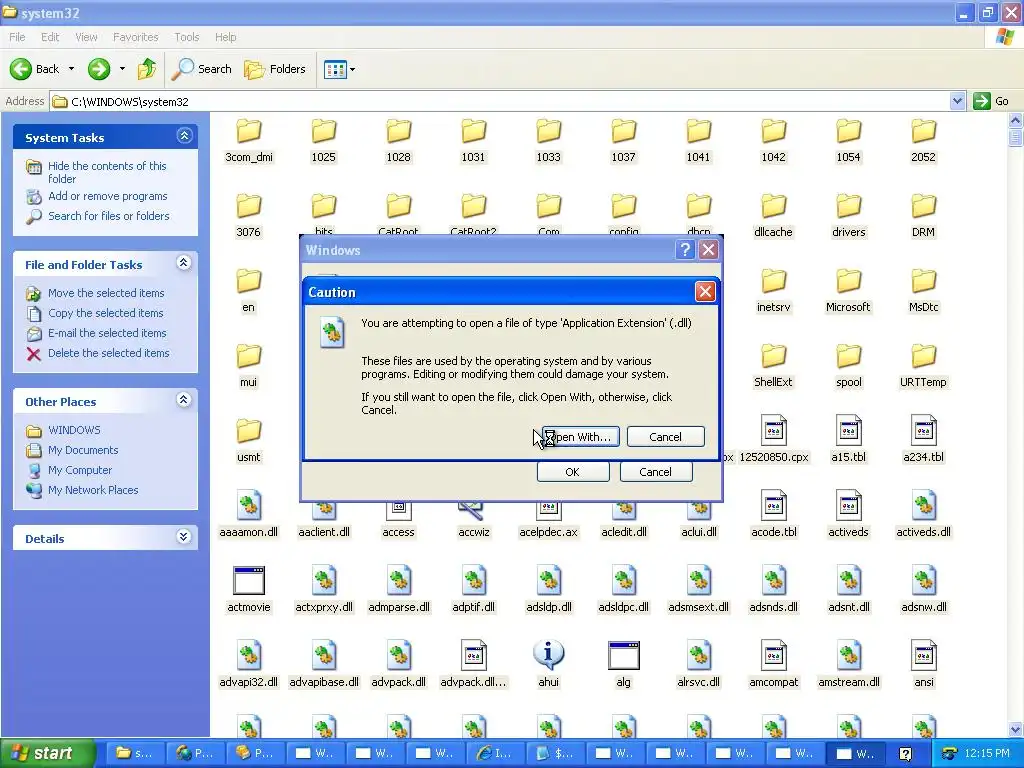Select the alg application icon
Screen dimensions: 1024x768
[624, 655]
